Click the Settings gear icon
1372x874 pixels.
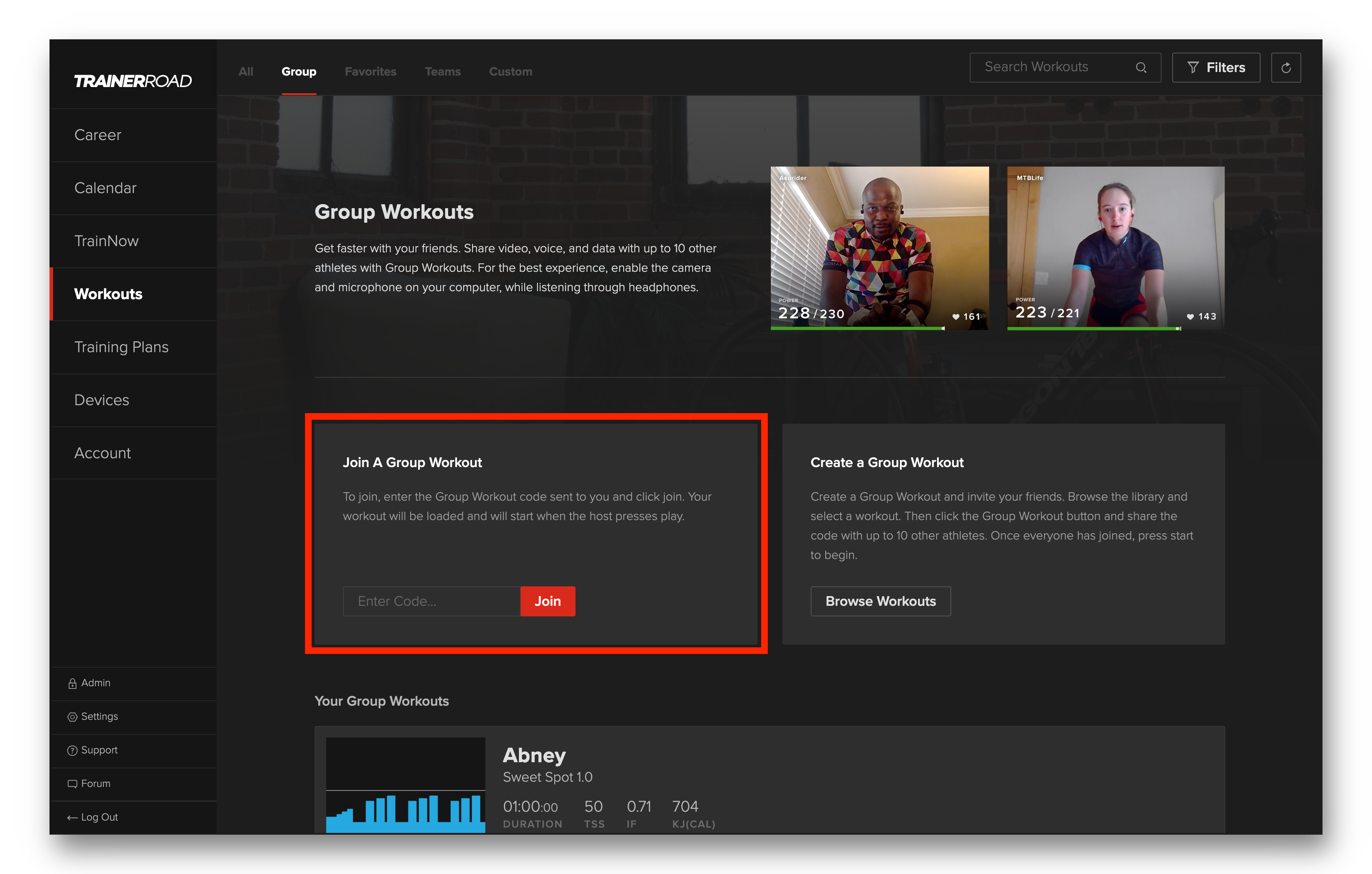tap(72, 717)
